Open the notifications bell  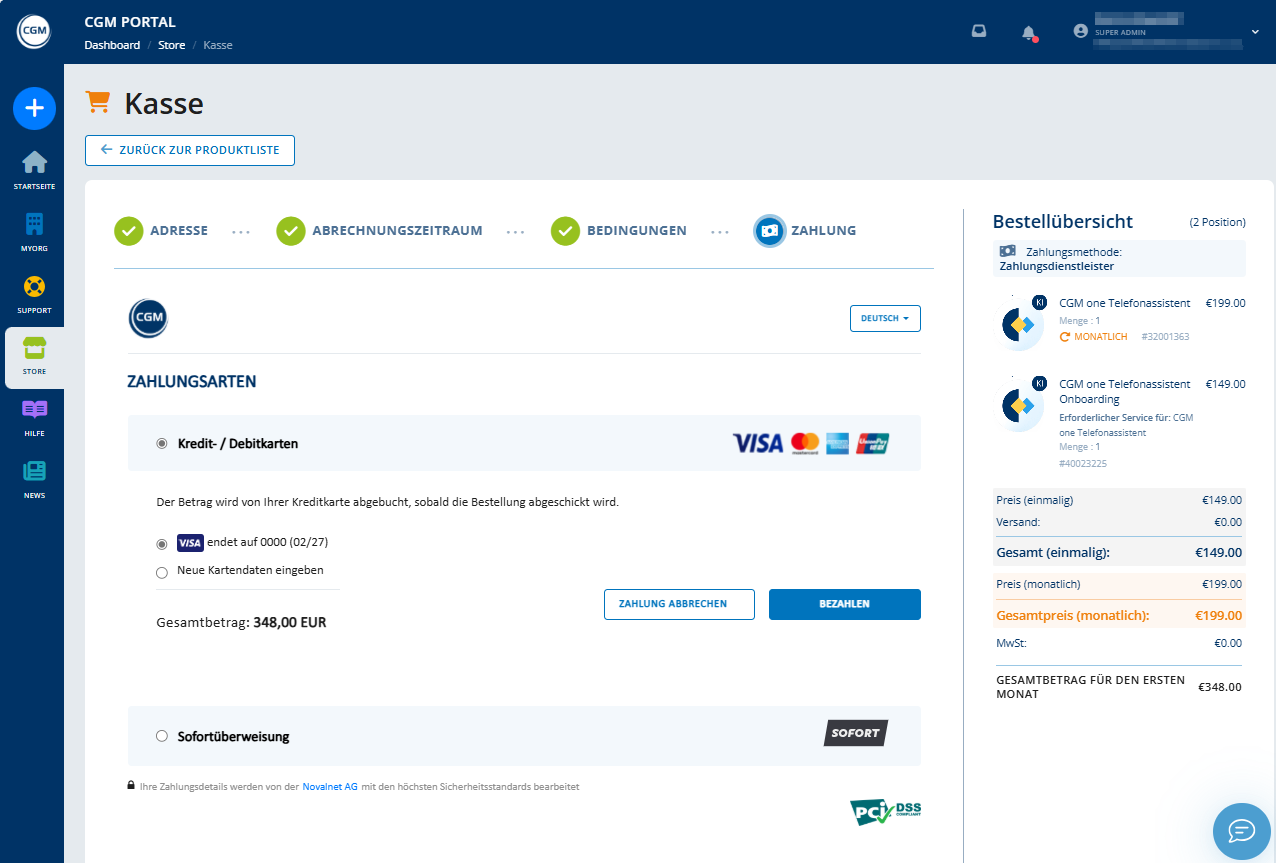pyautogui.click(x=1029, y=31)
